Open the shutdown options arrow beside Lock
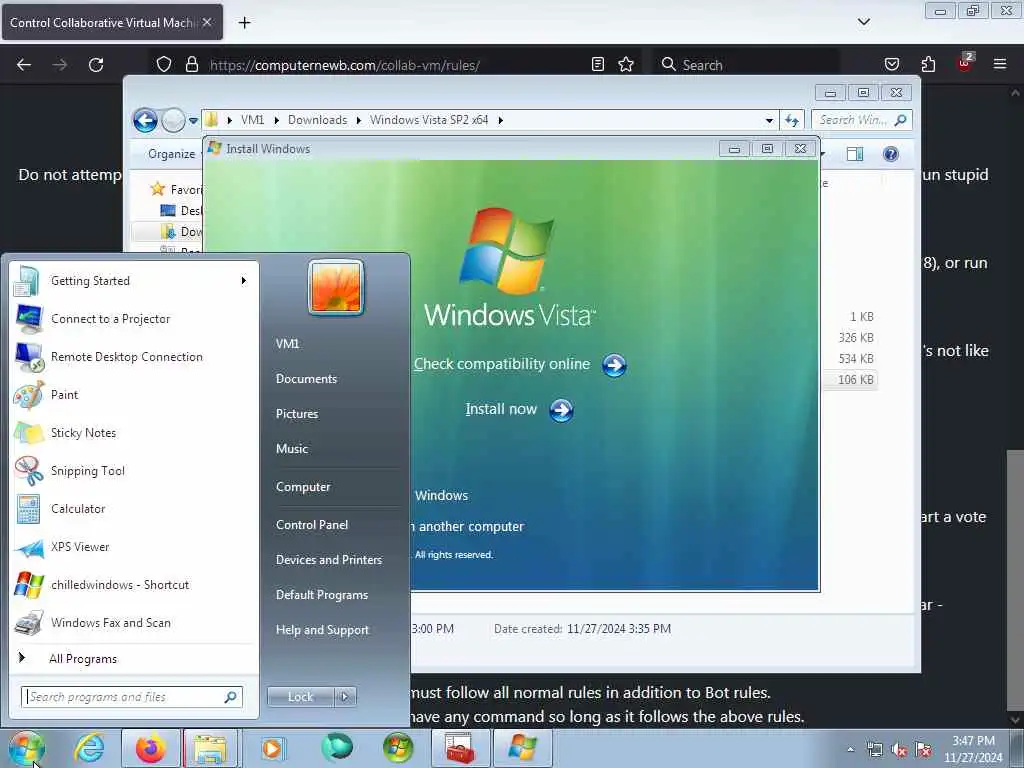The image size is (1024, 768). (x=345, y=697)
